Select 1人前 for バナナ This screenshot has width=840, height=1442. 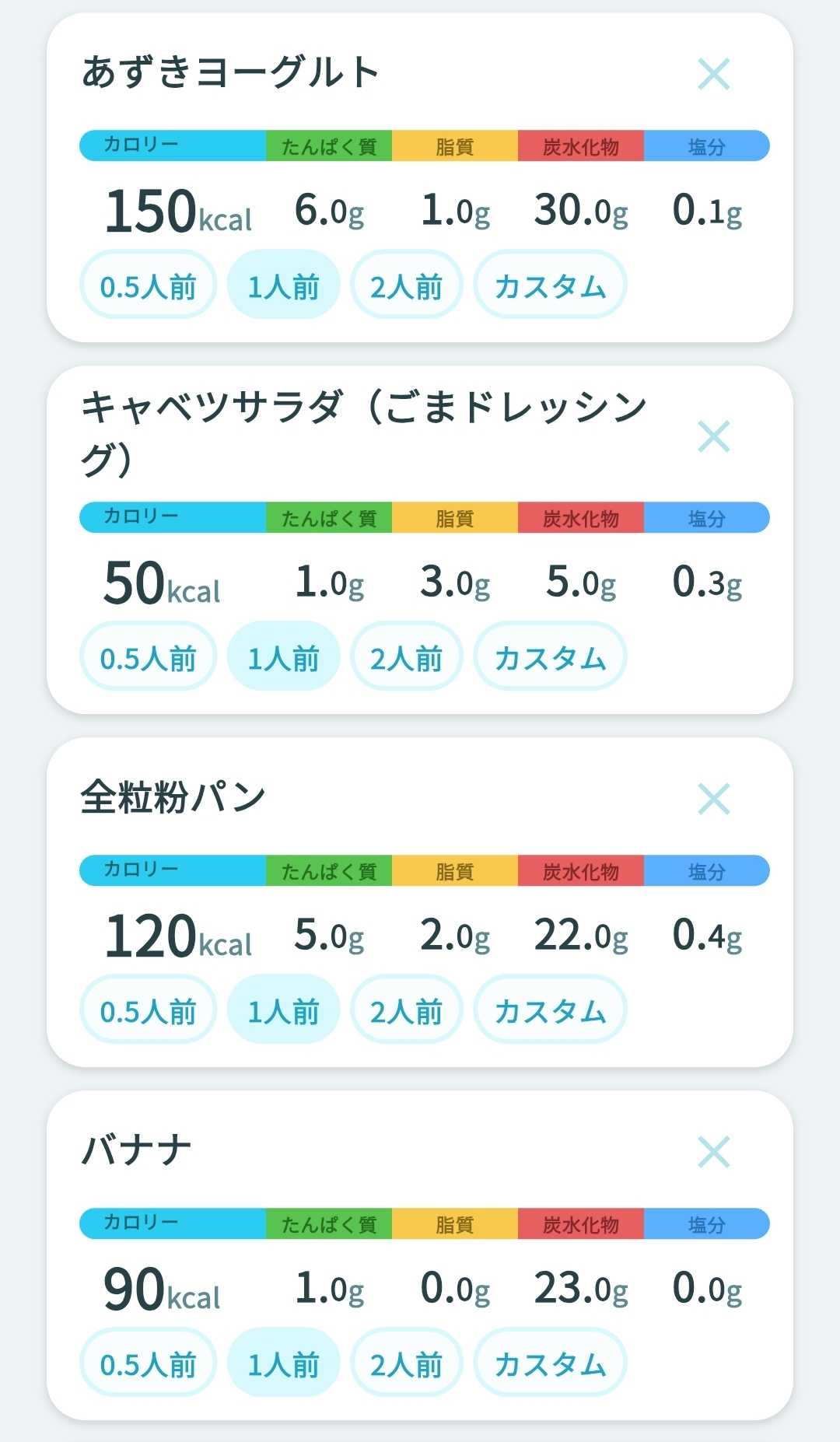283,1363
